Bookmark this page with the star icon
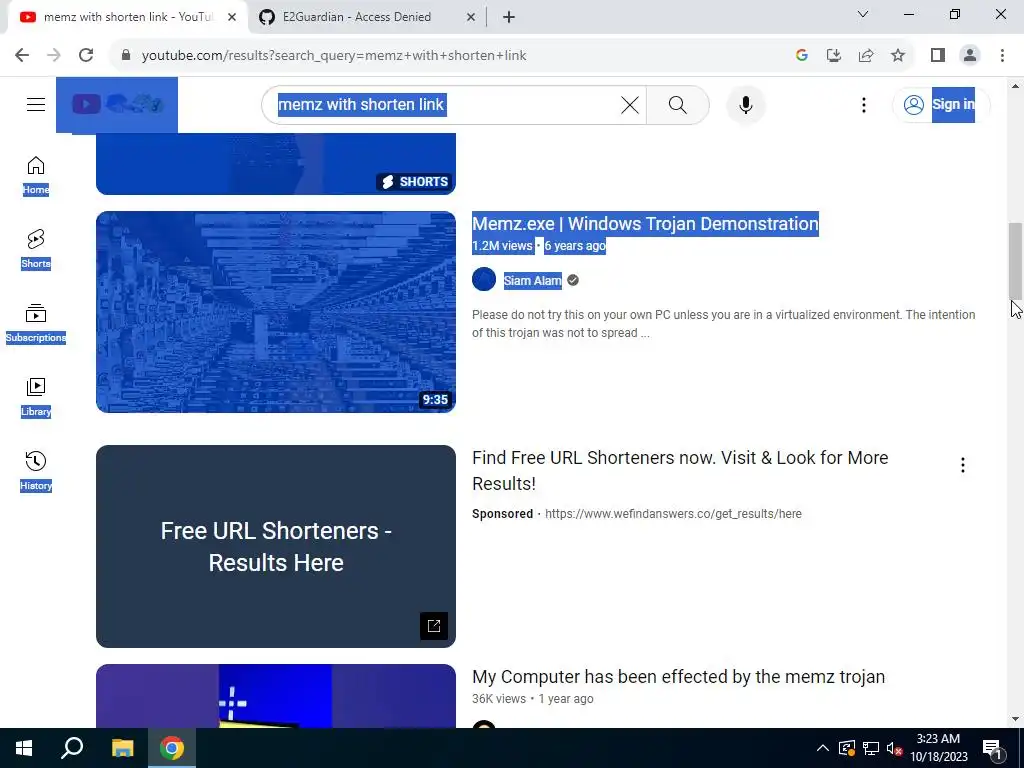The image size is (1024, 768). pyautogui.click(x=898, y=56)
